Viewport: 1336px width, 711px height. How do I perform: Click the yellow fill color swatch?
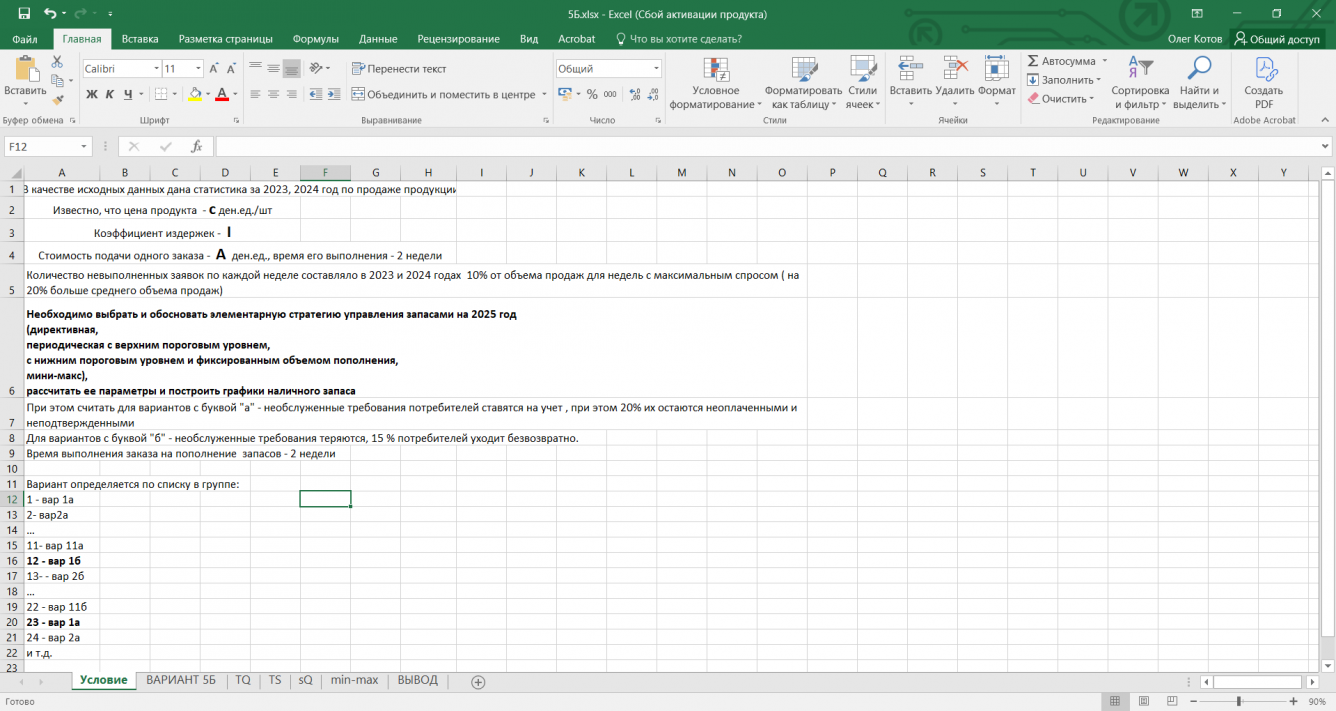point(195,94)
